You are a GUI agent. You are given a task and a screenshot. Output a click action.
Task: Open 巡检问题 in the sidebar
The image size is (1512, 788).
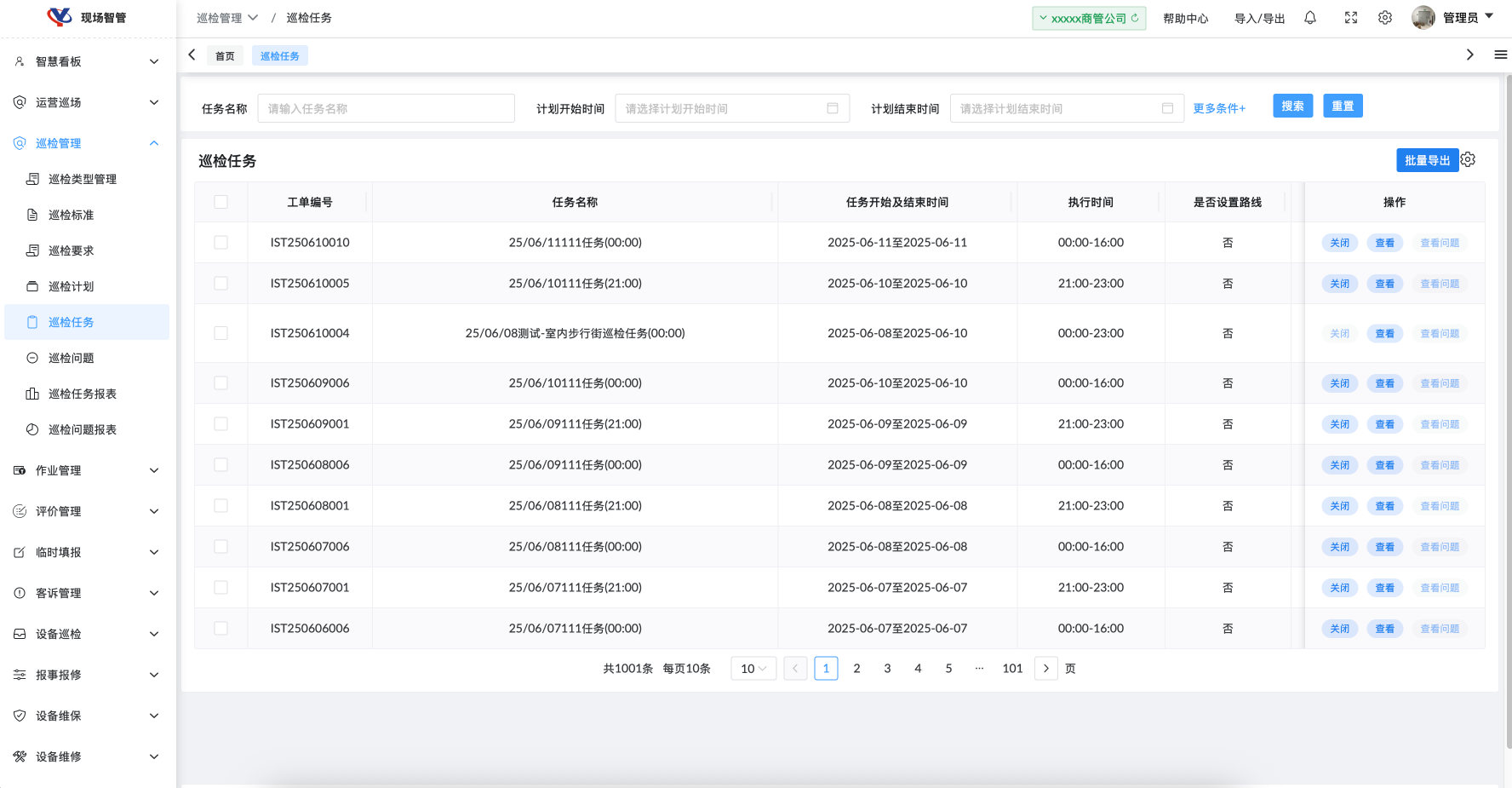[72, 358]
